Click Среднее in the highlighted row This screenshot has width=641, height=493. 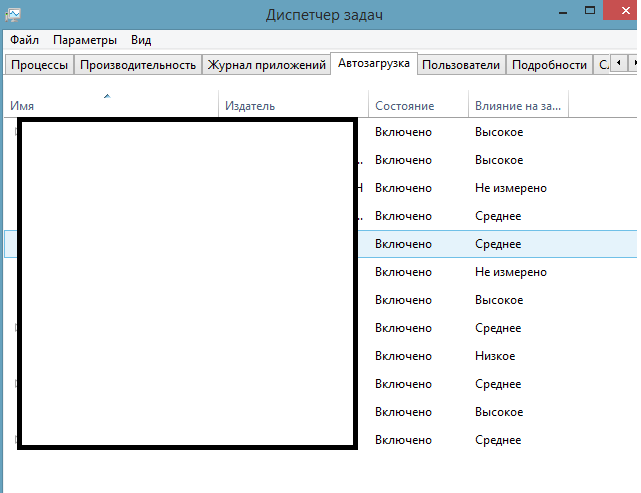coord(498,244)
